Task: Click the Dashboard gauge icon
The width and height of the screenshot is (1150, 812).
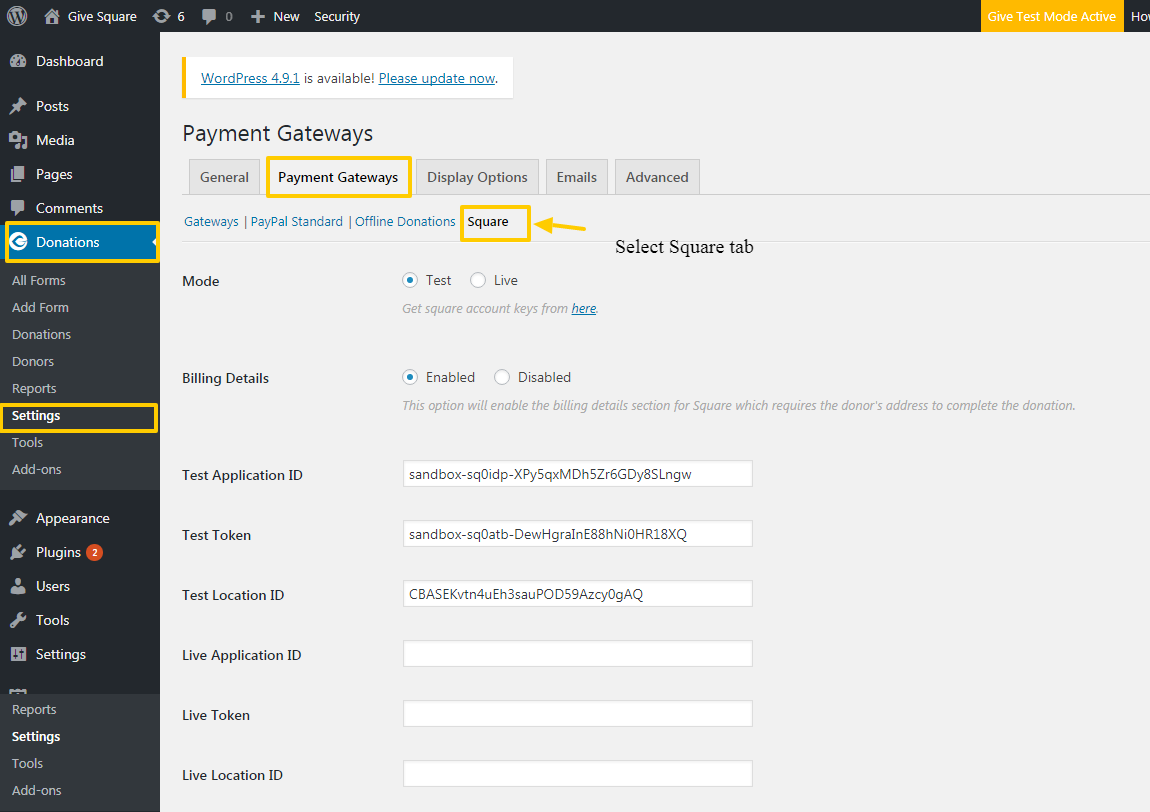Action: tap(18, 62)
